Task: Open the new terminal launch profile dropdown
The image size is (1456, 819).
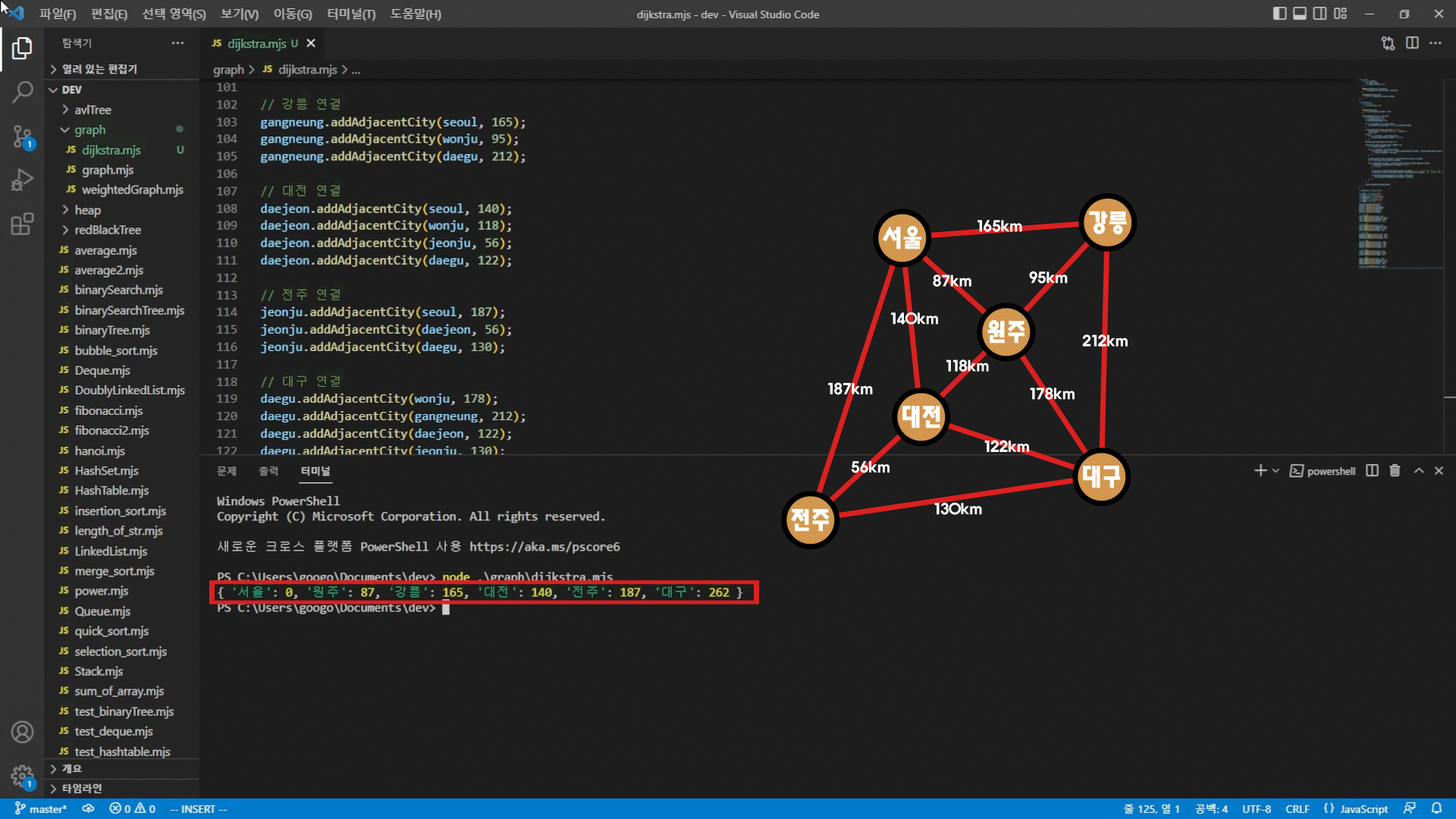Action: click(x=1276, y=471)
